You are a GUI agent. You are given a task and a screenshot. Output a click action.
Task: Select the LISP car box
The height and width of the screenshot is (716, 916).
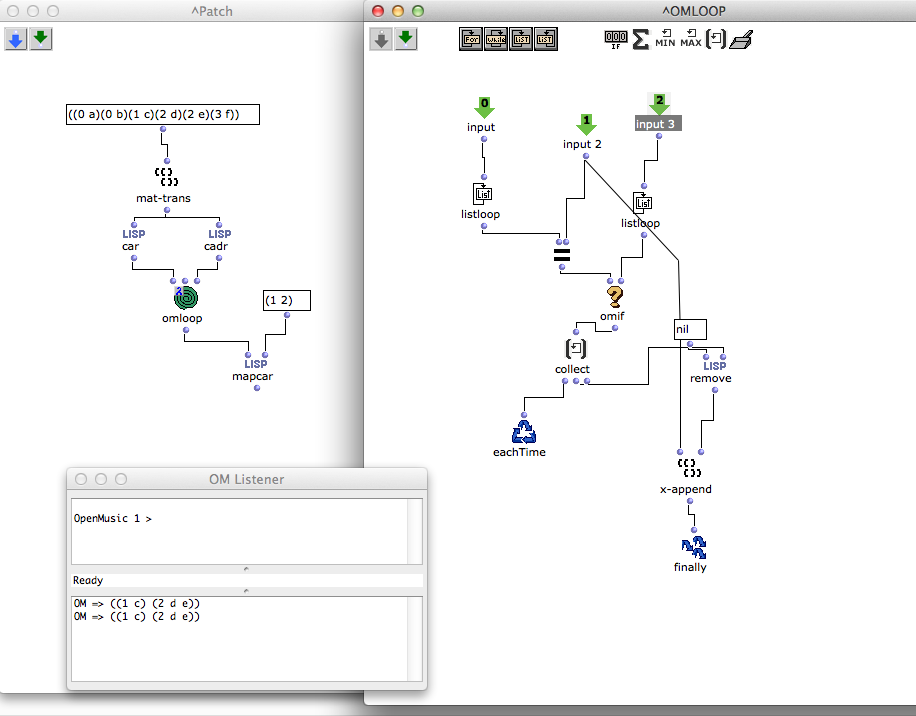tap(133, 234)
